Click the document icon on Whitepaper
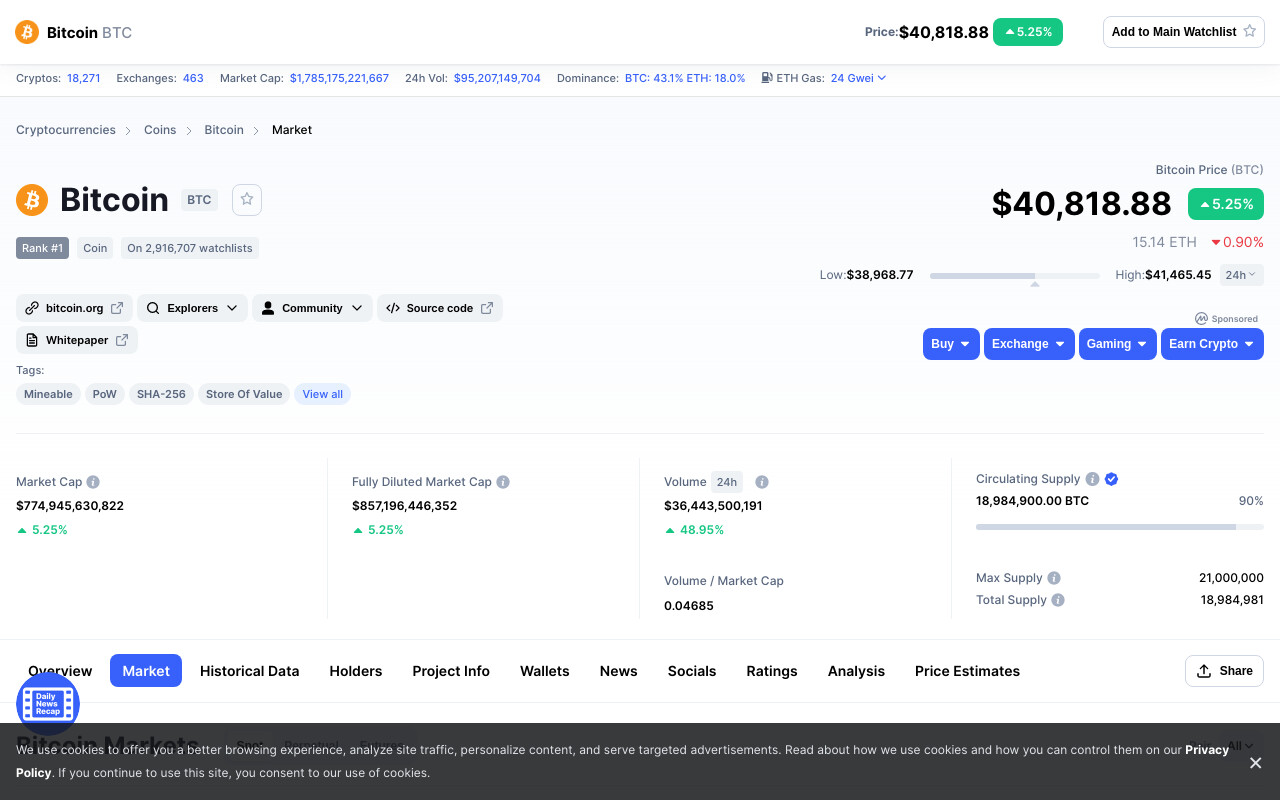The width and height of the screenshot is (1280, 800). (x=32, y=340)
